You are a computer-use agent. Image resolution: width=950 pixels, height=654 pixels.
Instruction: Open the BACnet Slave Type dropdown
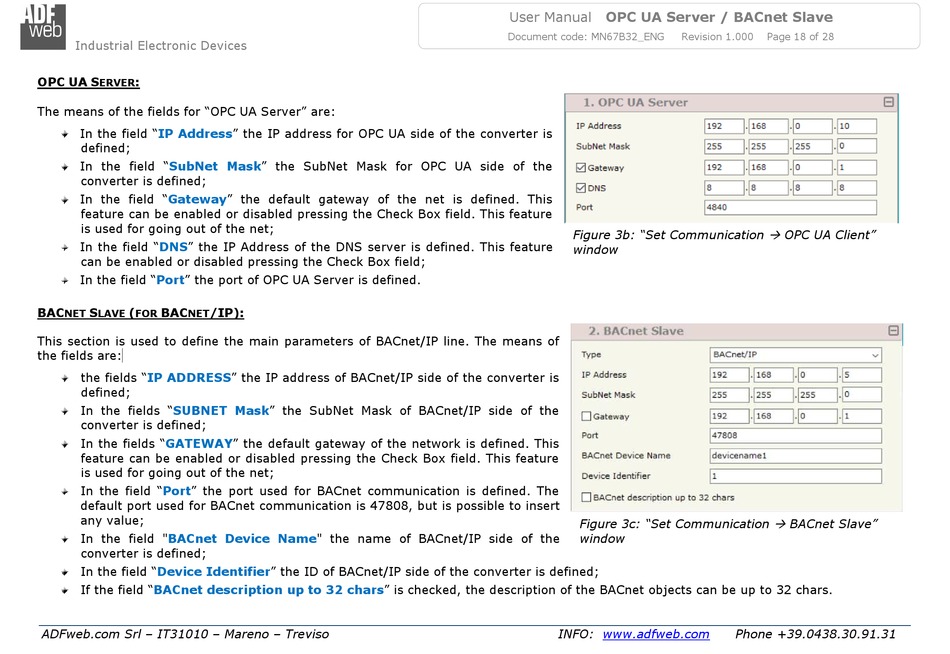point(796,355)
